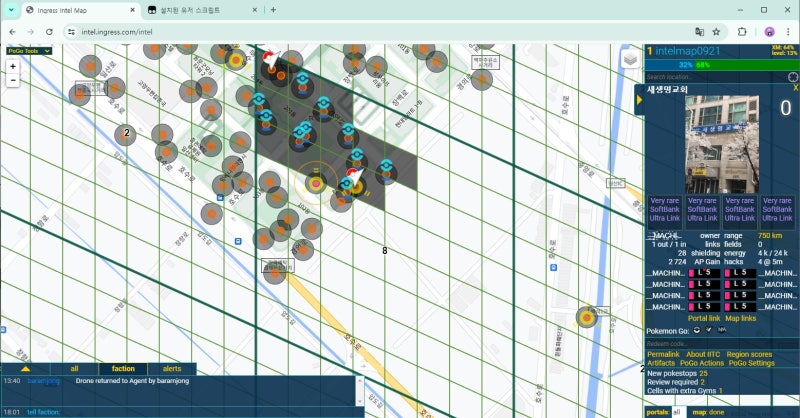Switch to the 설치된 유저 스크립트 tab
Screen dimensions: 800x418
(x=203, y=10)
